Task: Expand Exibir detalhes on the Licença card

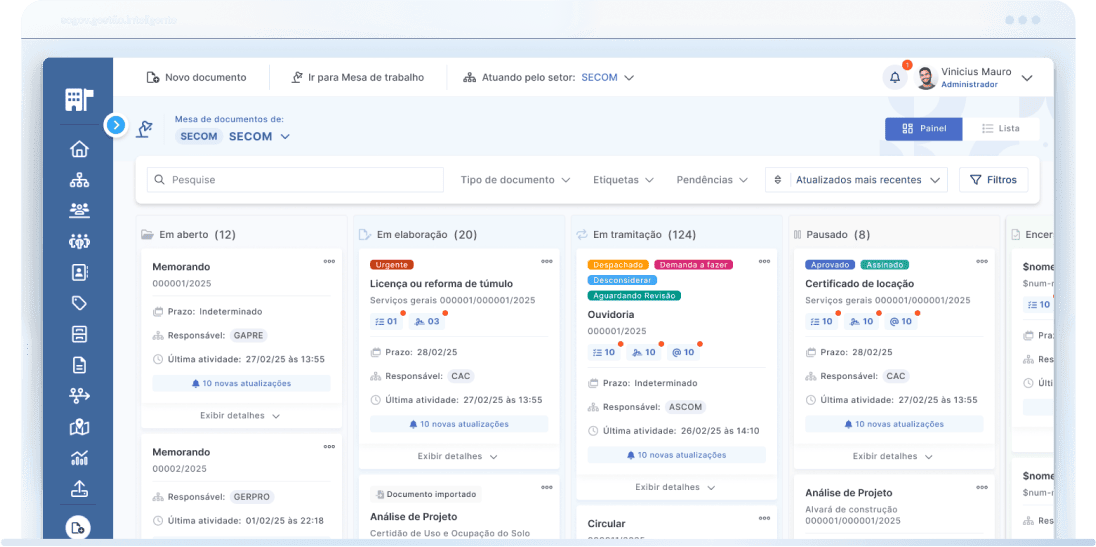Action: (459, 456)
